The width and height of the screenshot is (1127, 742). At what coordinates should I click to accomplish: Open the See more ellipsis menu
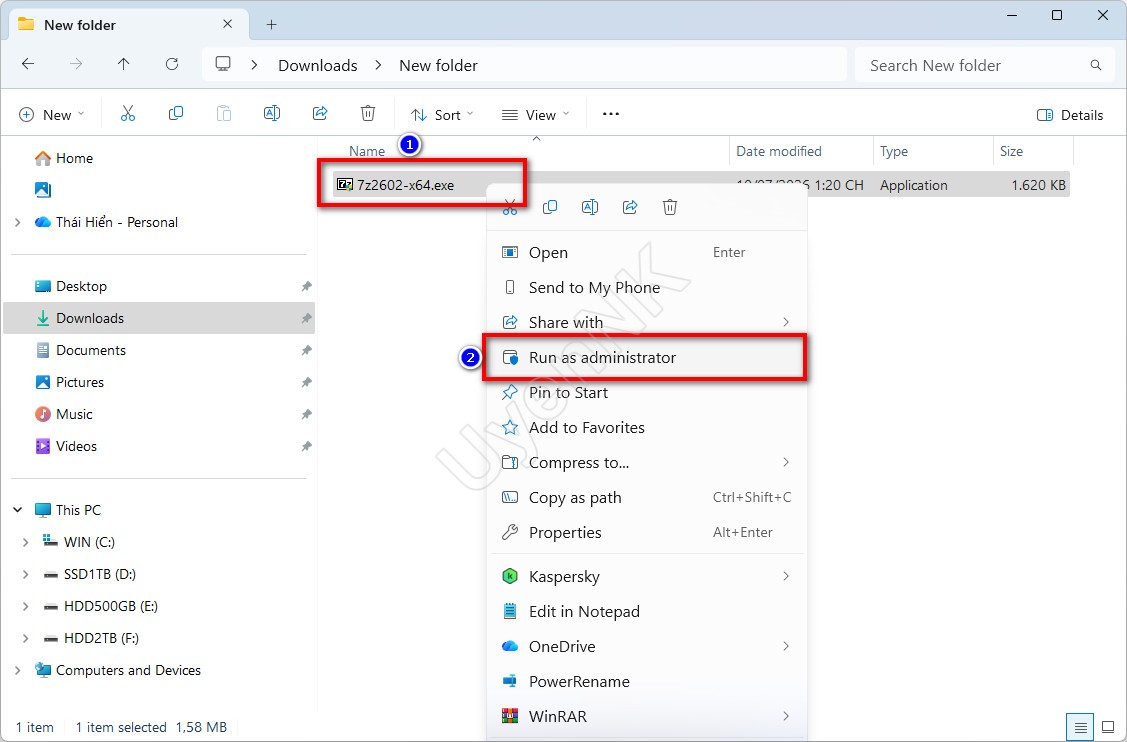tap(611, 114)
